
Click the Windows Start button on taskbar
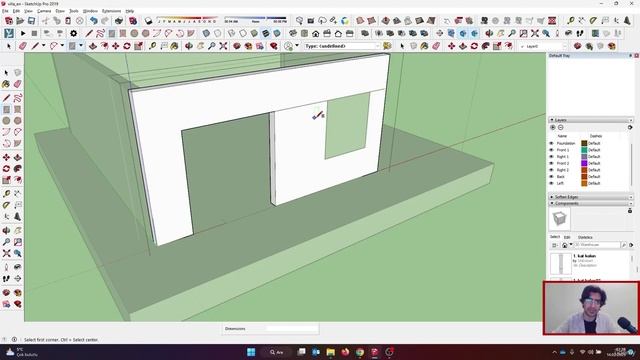251,352
